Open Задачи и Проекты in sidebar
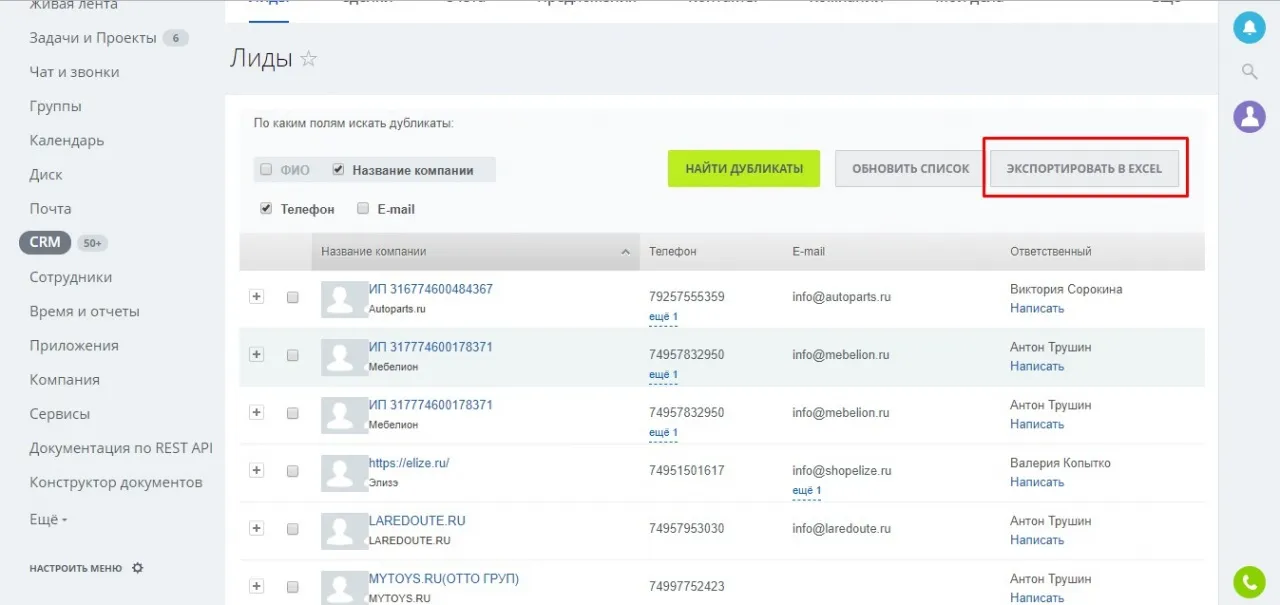This screenshot has width=1280, height=605. click(x=93, y=38)
